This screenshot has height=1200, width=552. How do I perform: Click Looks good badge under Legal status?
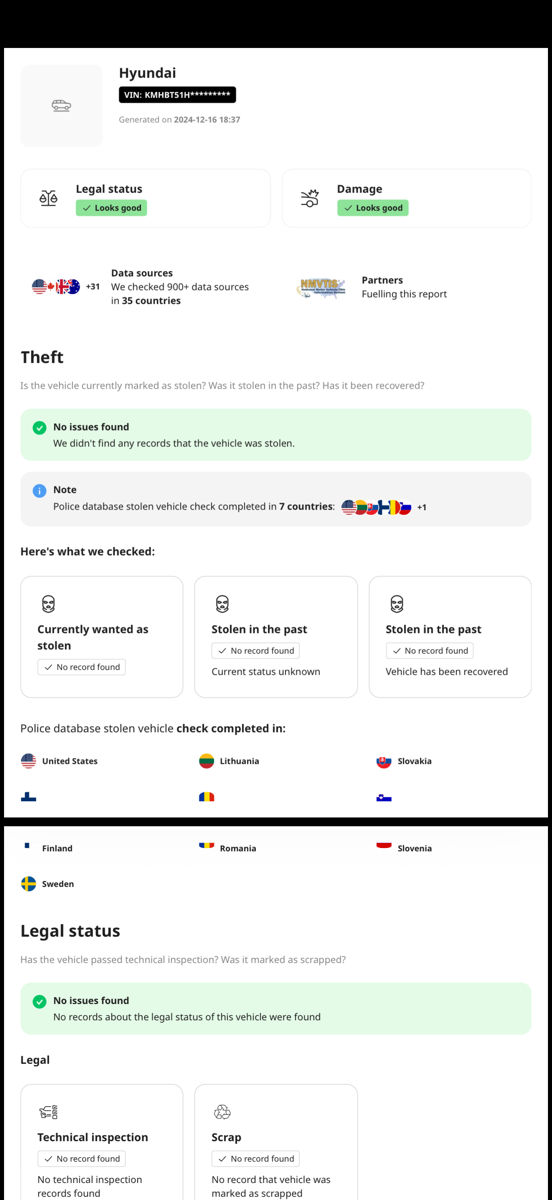(111, 208)
